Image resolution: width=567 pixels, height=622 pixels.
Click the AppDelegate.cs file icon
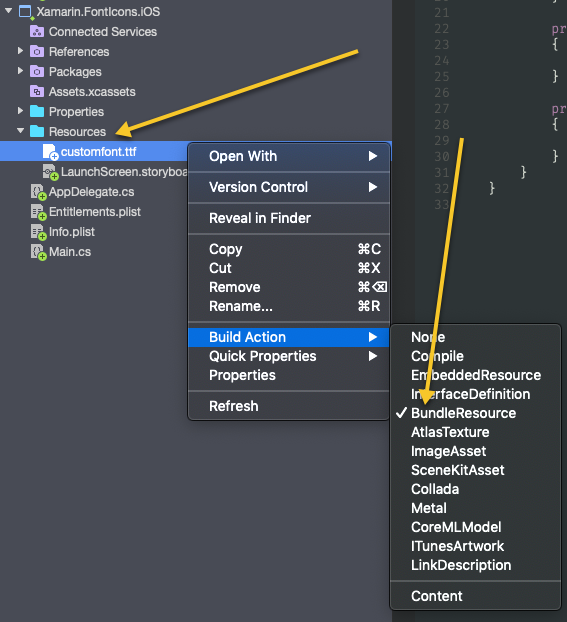tap(38, 192)
